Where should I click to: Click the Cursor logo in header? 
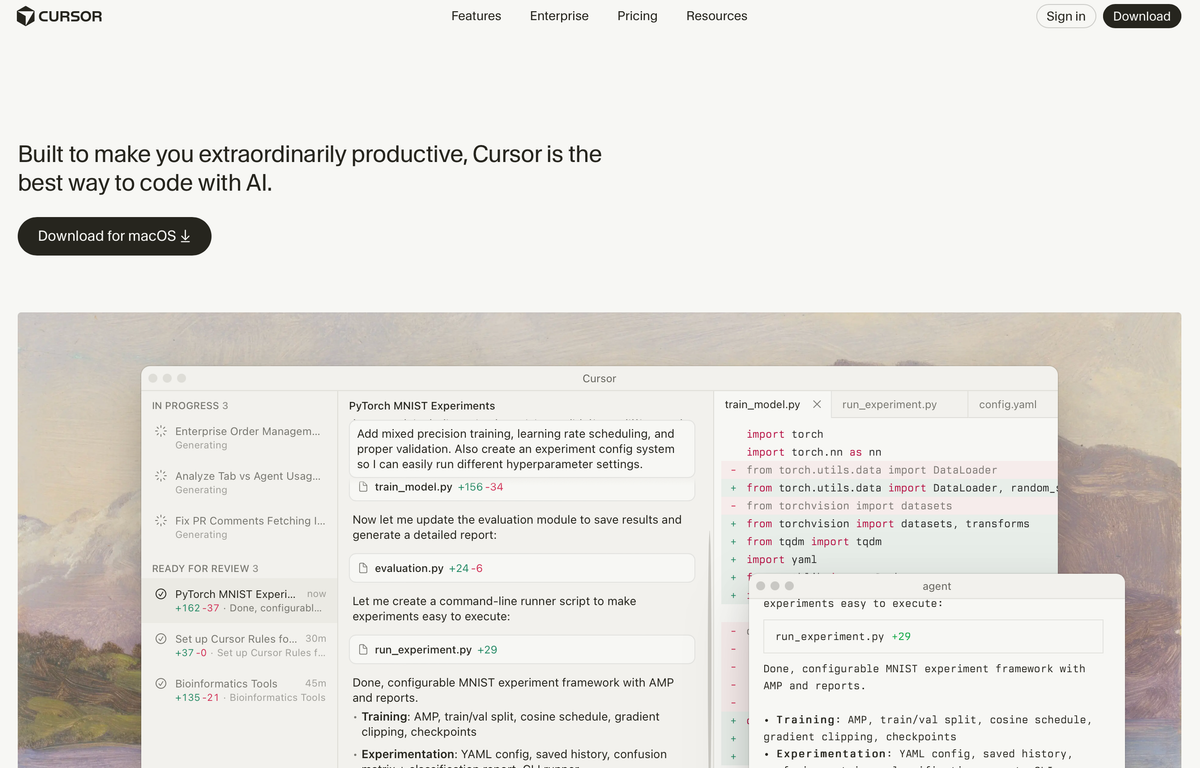(x=59, y=16)
